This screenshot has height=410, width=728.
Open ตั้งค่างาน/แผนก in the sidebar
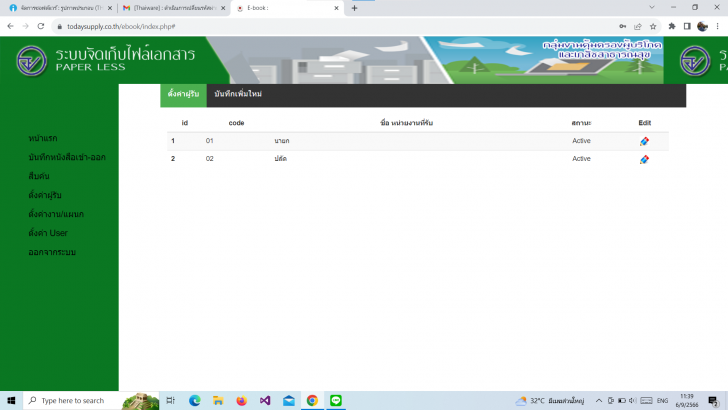pos(56,215)
